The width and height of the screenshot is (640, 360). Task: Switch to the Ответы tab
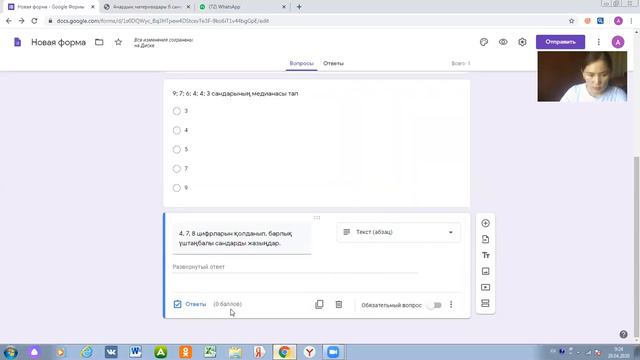click(333, 63)
